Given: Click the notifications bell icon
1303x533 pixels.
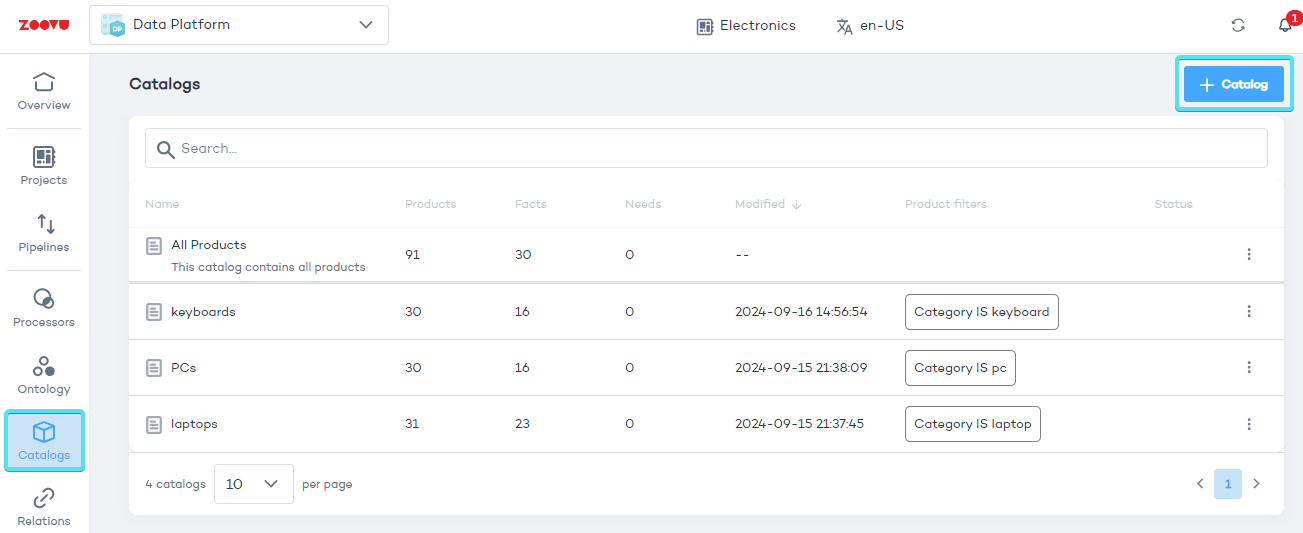Looking at the screenshot, I should click(1285, 25).
